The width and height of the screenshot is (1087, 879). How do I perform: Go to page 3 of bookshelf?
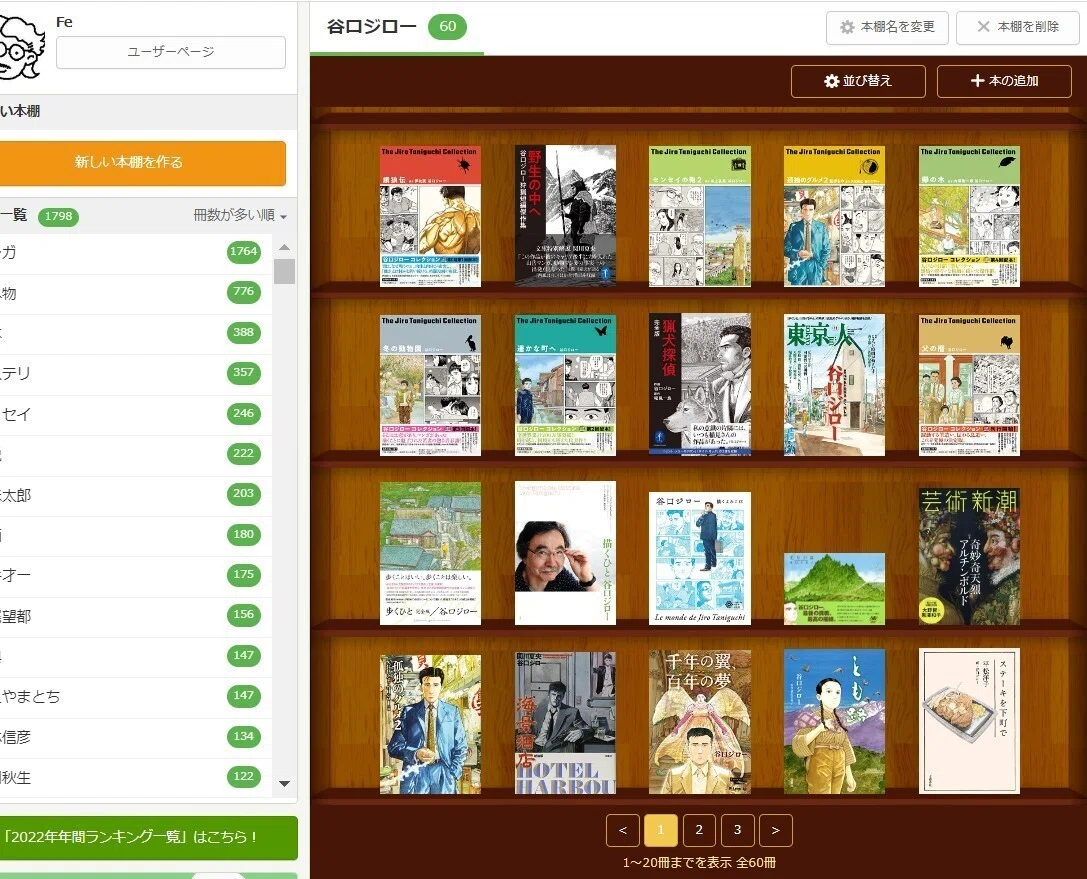[x=737, y=830]
